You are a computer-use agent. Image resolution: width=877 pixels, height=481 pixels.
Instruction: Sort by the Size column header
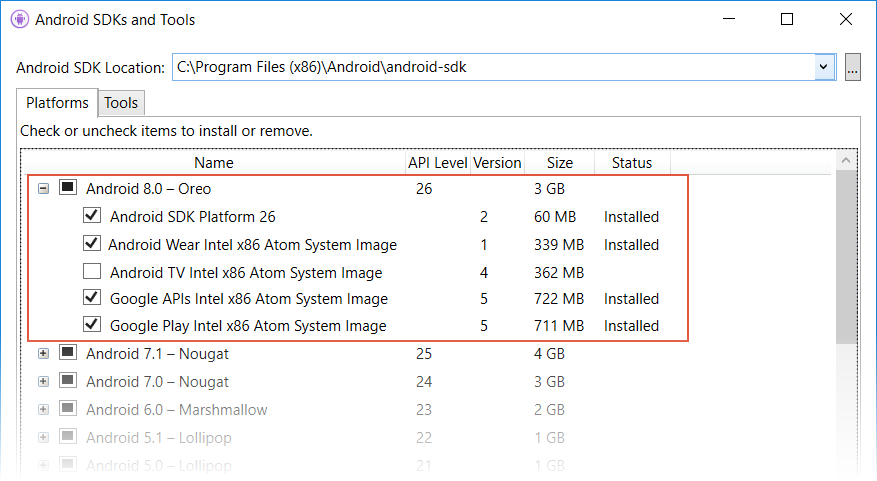pos(559,163)
